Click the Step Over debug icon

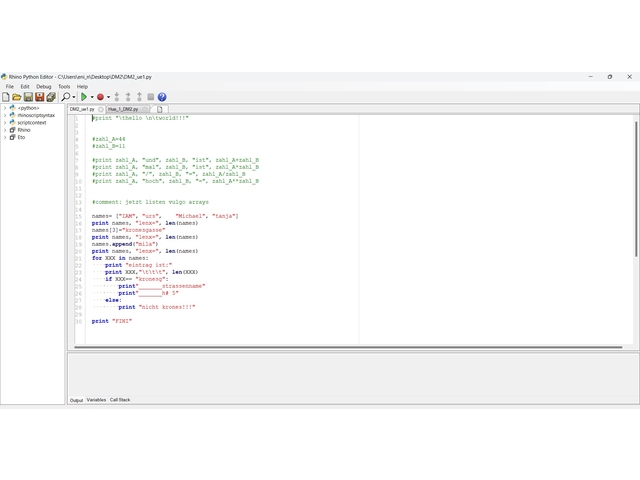tap(128, 97)
